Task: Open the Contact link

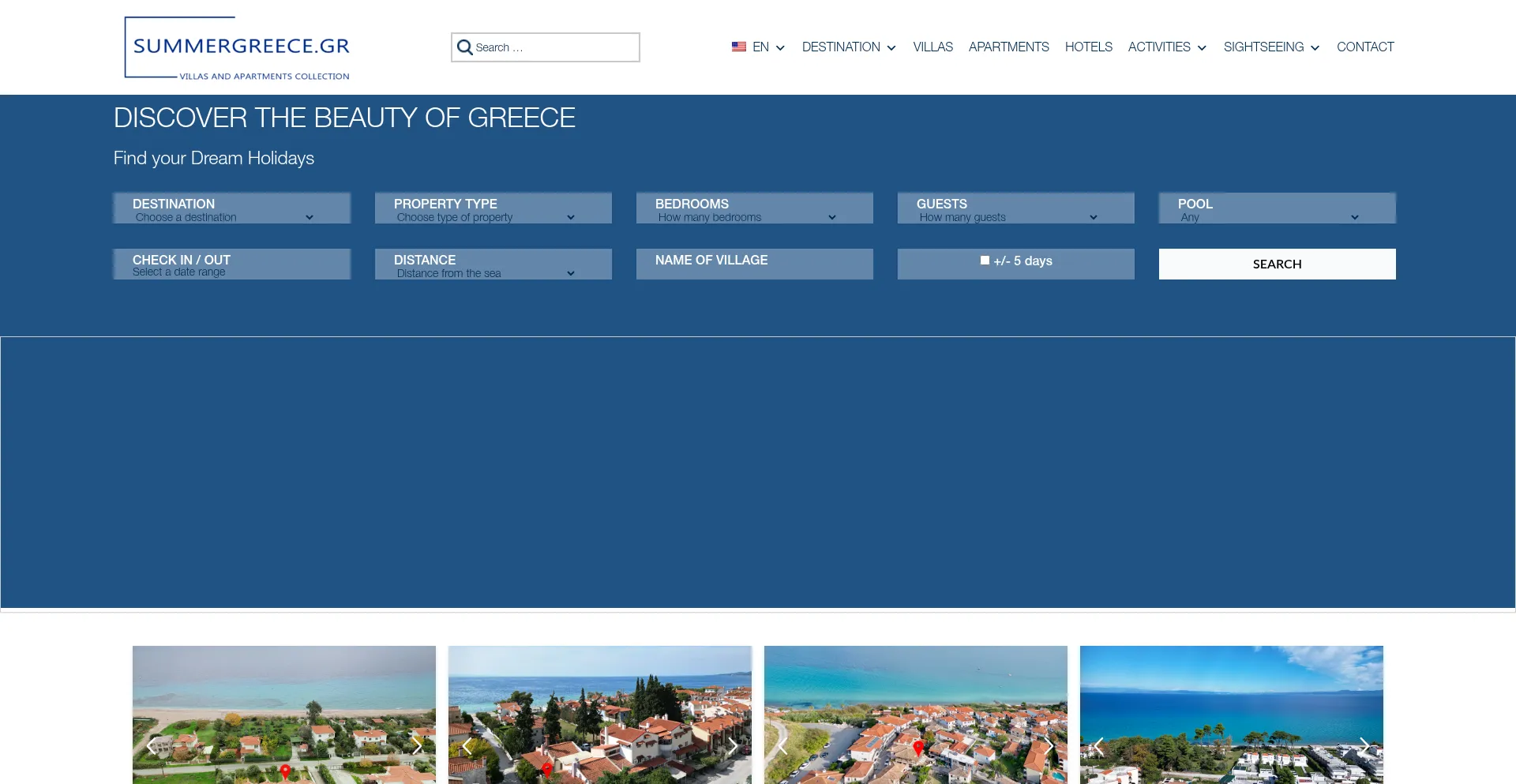Action: [x=1365, y=47]
